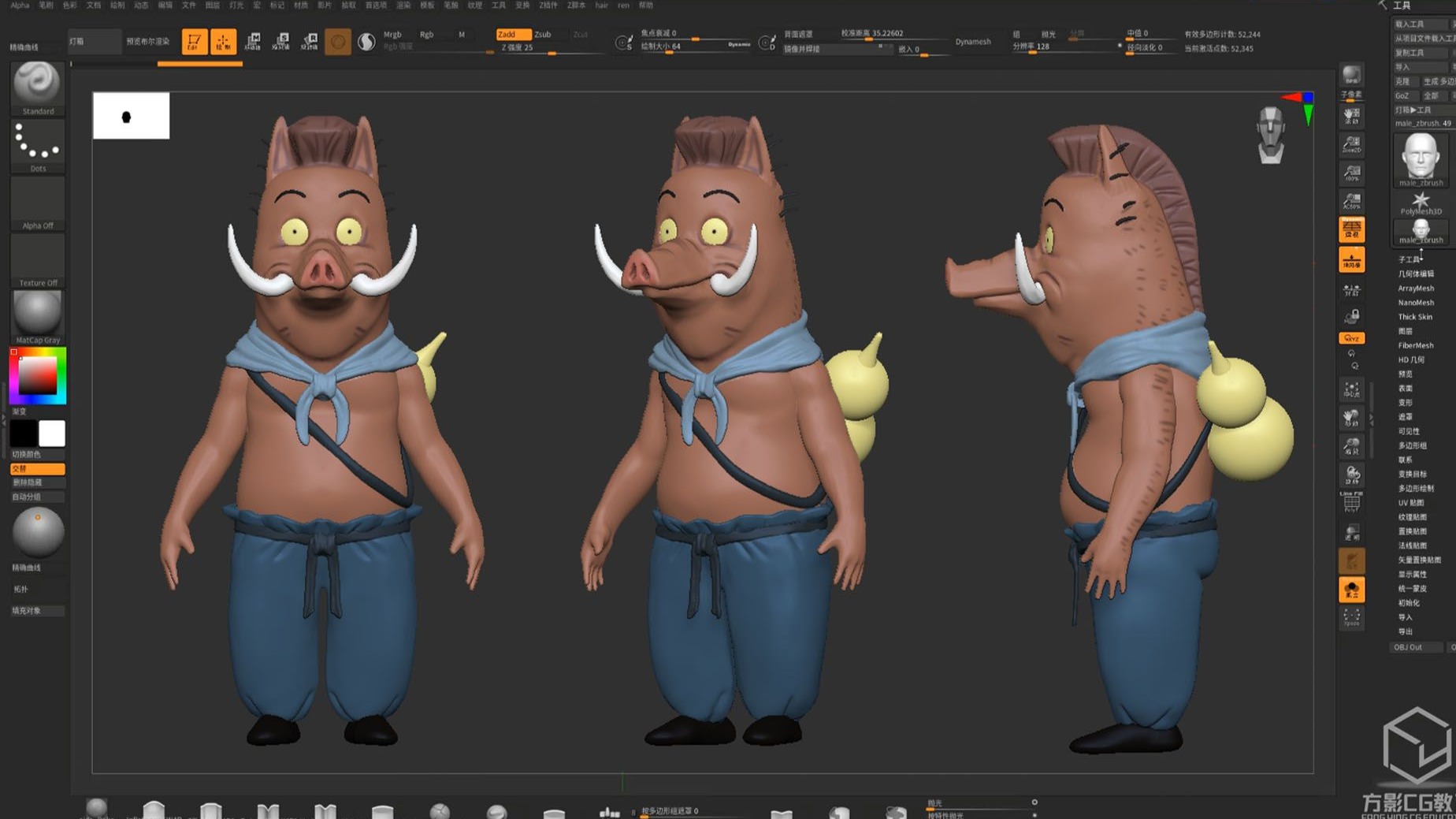Open the 工具 tool menu in menu bar
The image size is (1456, 819).
499,6
